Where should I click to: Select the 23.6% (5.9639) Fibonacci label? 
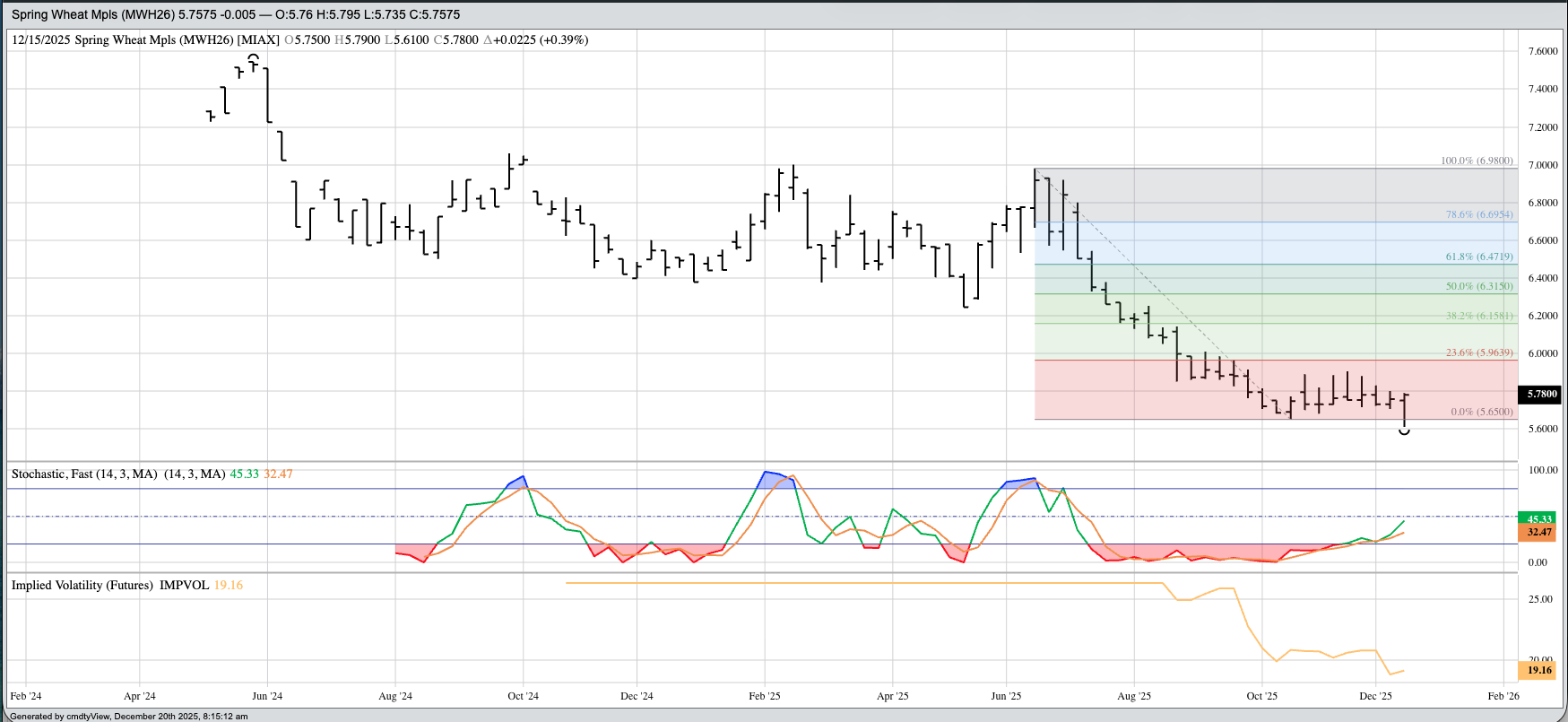coord(1478,352)
